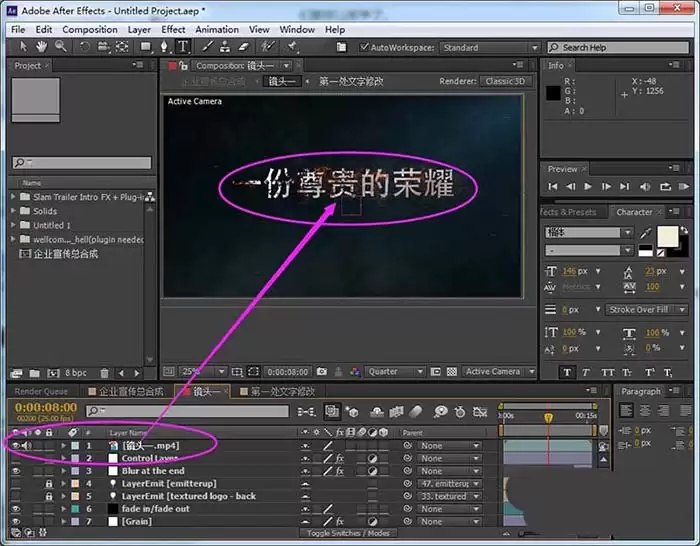Toggle the Auto Workspace checkbox

click(364, 47)
